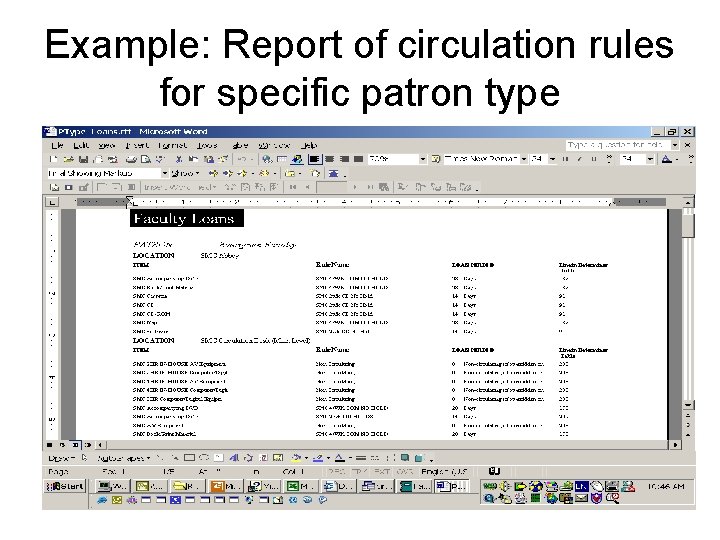Click the Open file icon
The image size is (720, 540).
[x=68, y=159]
